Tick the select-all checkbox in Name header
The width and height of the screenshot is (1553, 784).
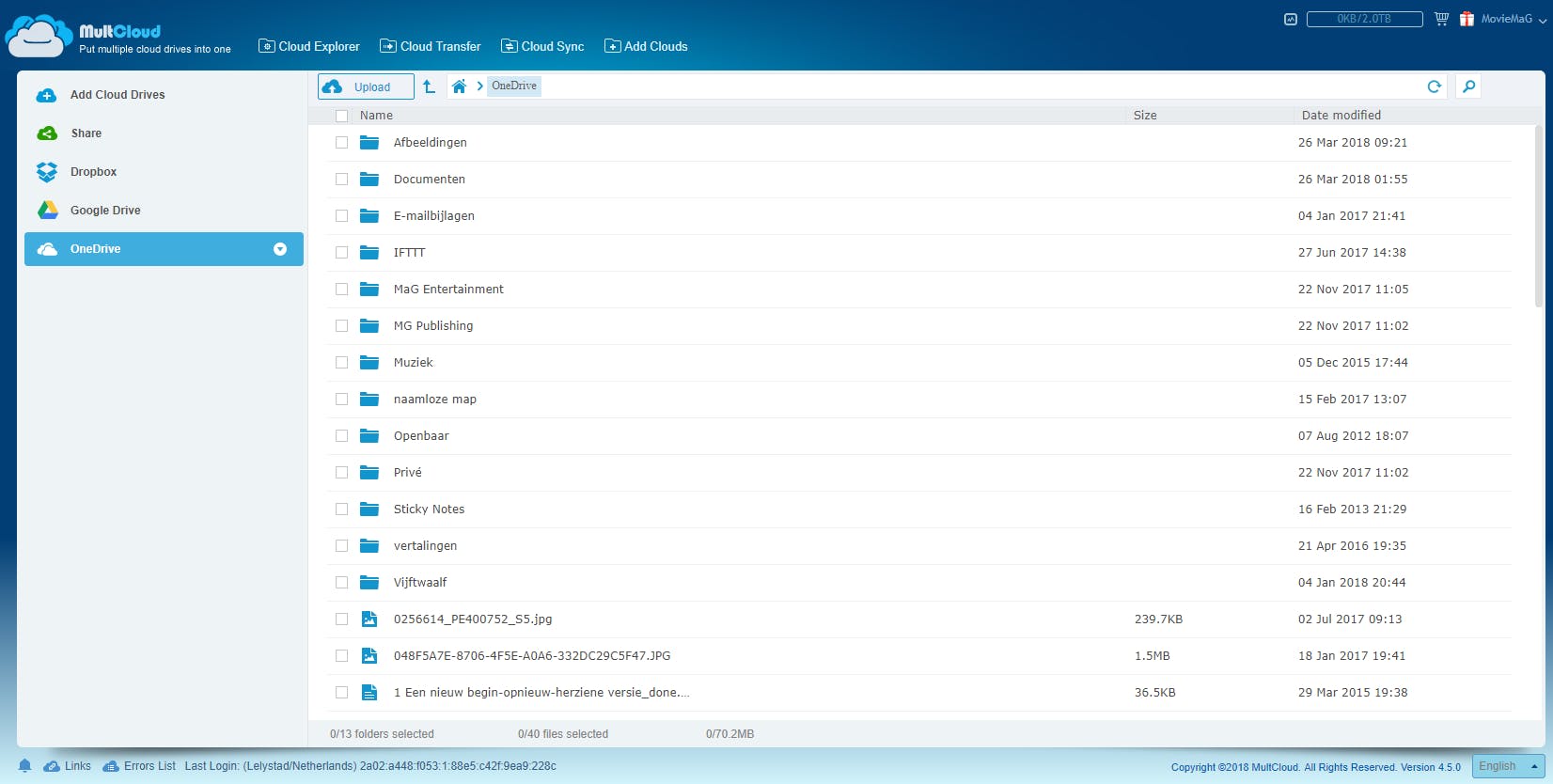click(x=341, y=116)
